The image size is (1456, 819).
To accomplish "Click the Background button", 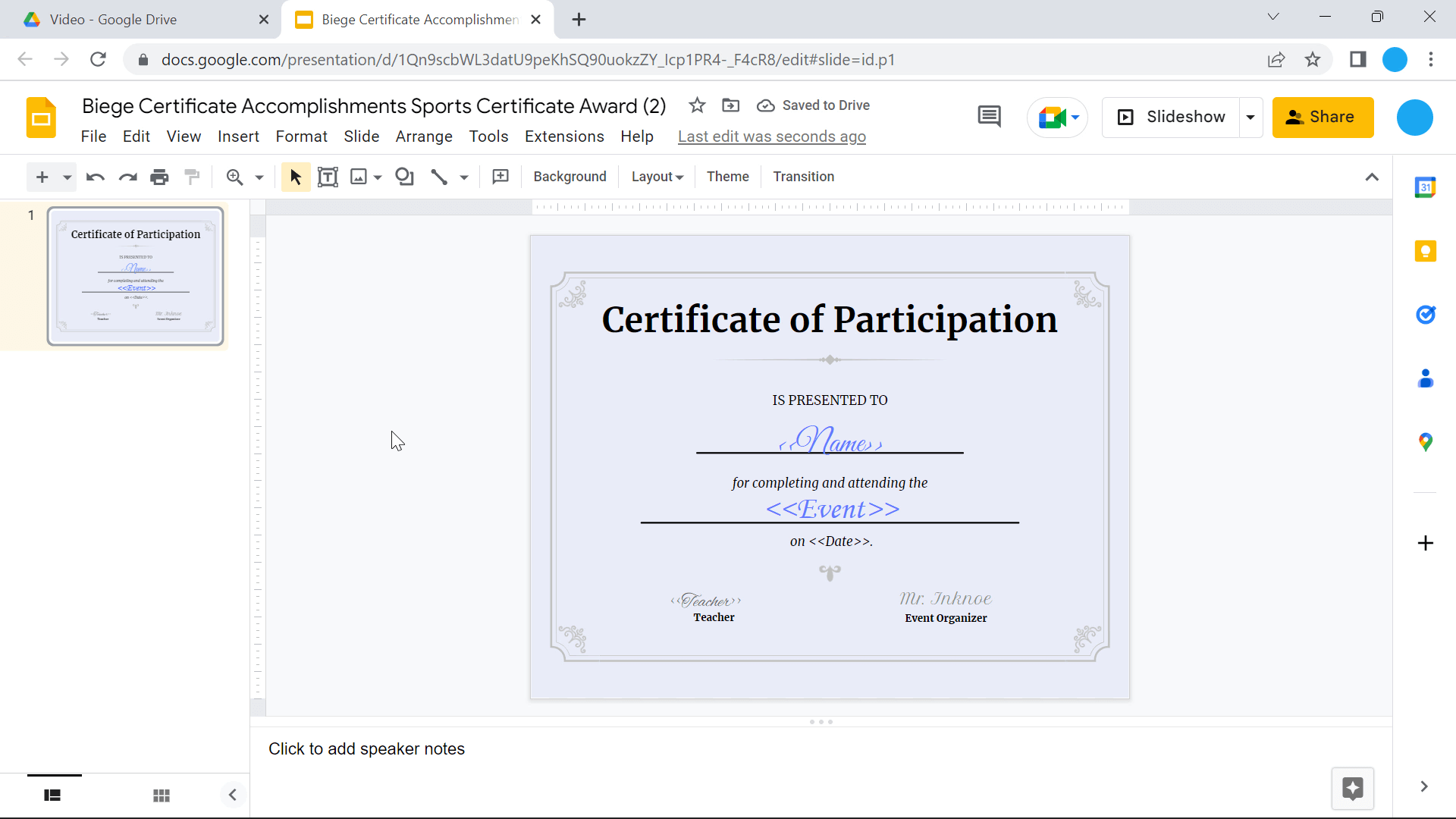I will tap(570, 176).
